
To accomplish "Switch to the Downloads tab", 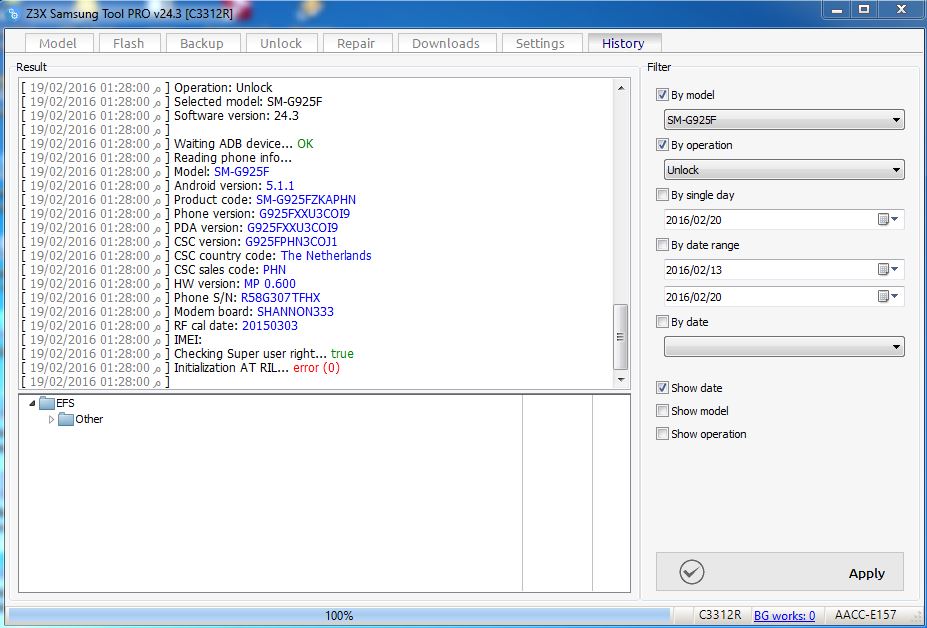I will tap(446, 43).
